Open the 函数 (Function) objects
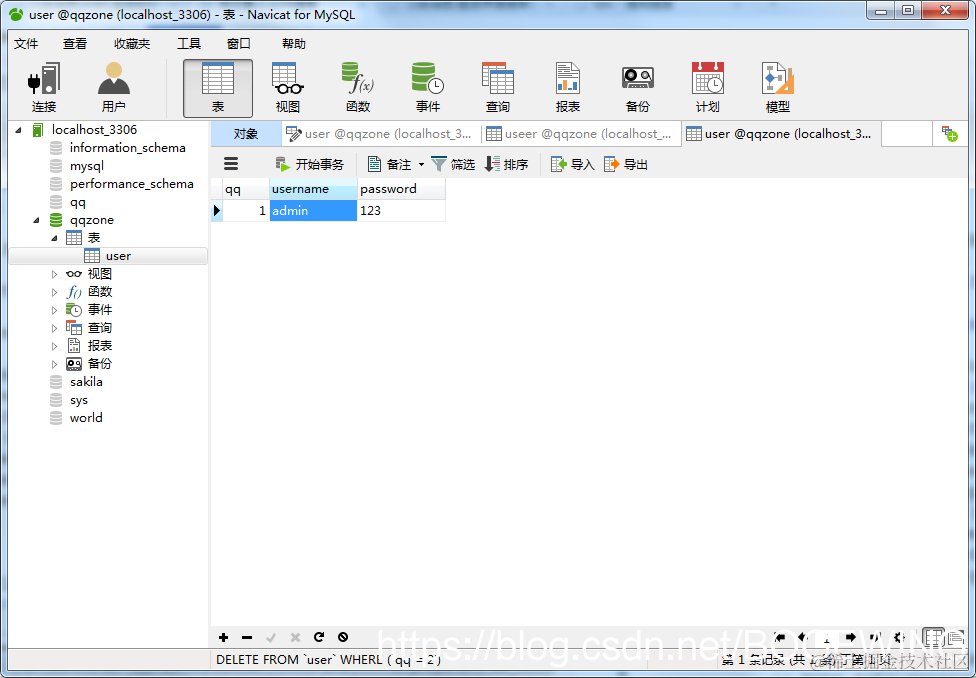This screenshot has height=678, width=976. click(x=358, y=88)
